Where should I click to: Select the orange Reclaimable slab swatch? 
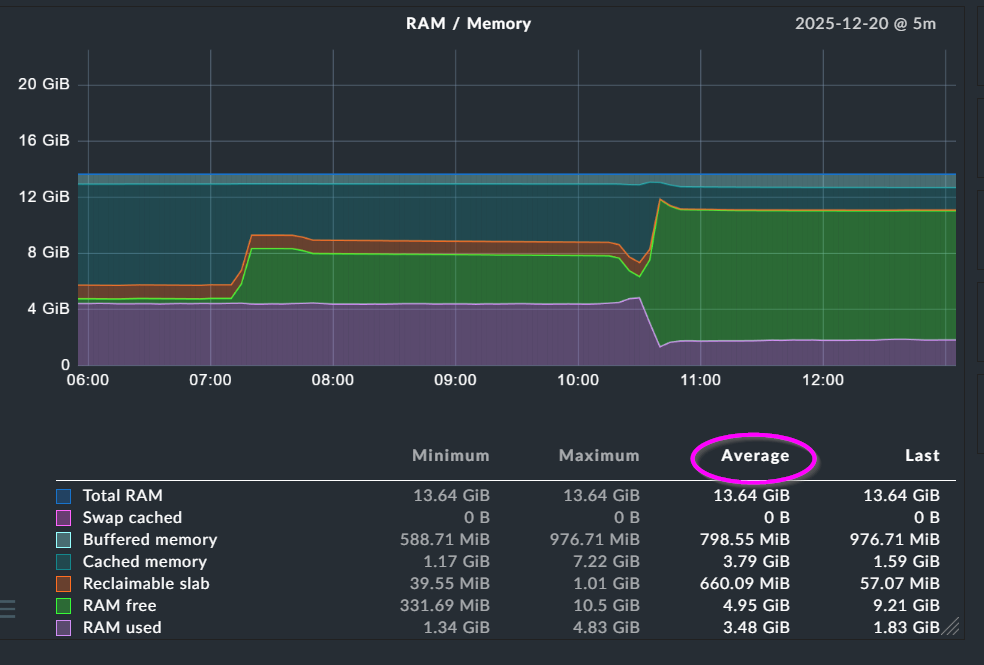coord(64,584)
